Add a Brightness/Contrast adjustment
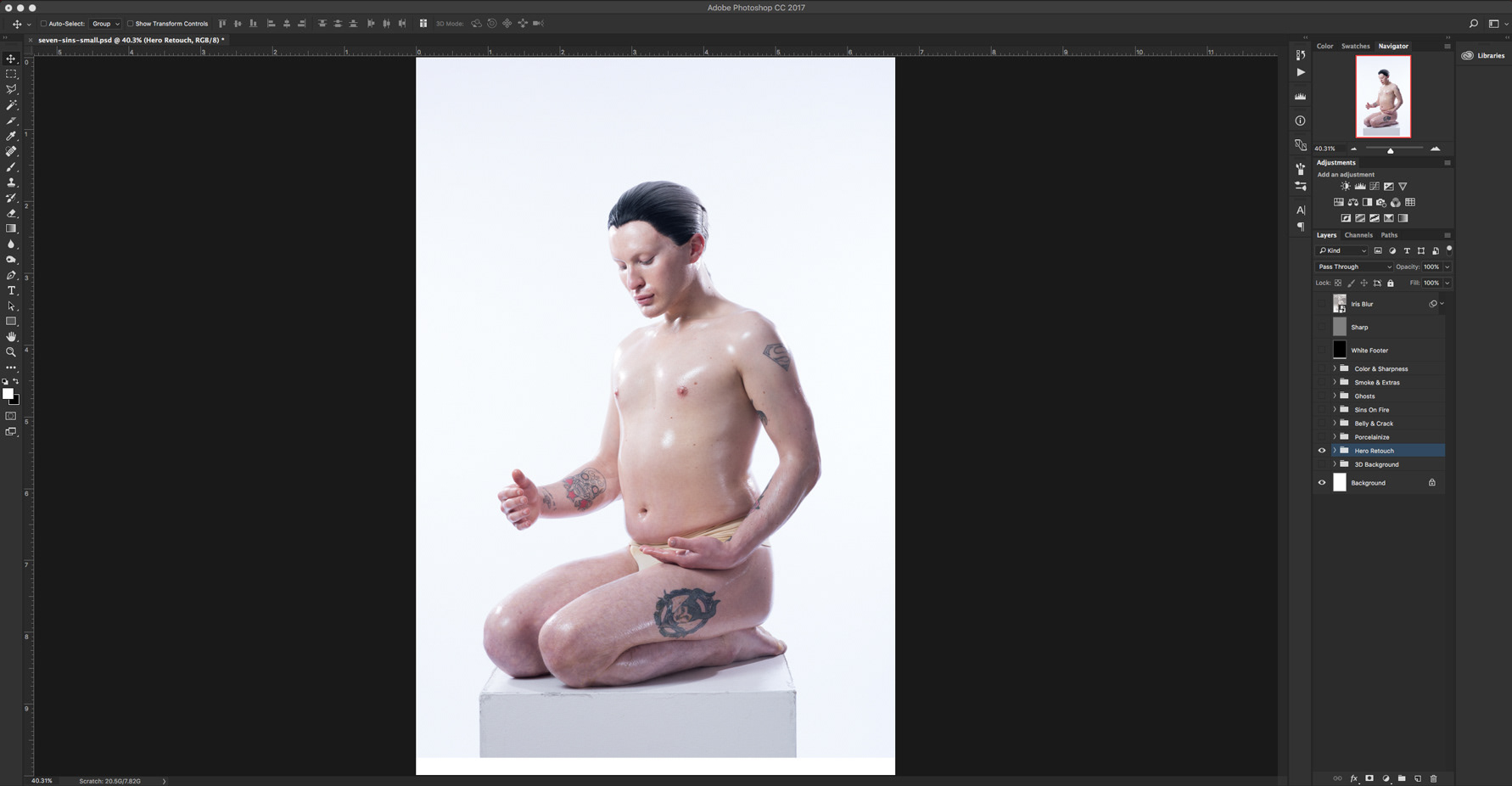 pos(1346,187)
